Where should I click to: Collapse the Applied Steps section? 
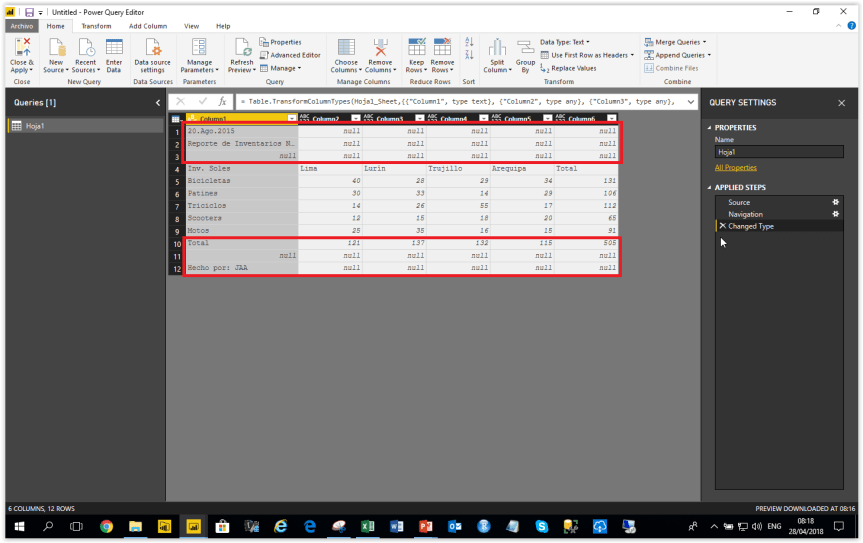coord(710,187)
